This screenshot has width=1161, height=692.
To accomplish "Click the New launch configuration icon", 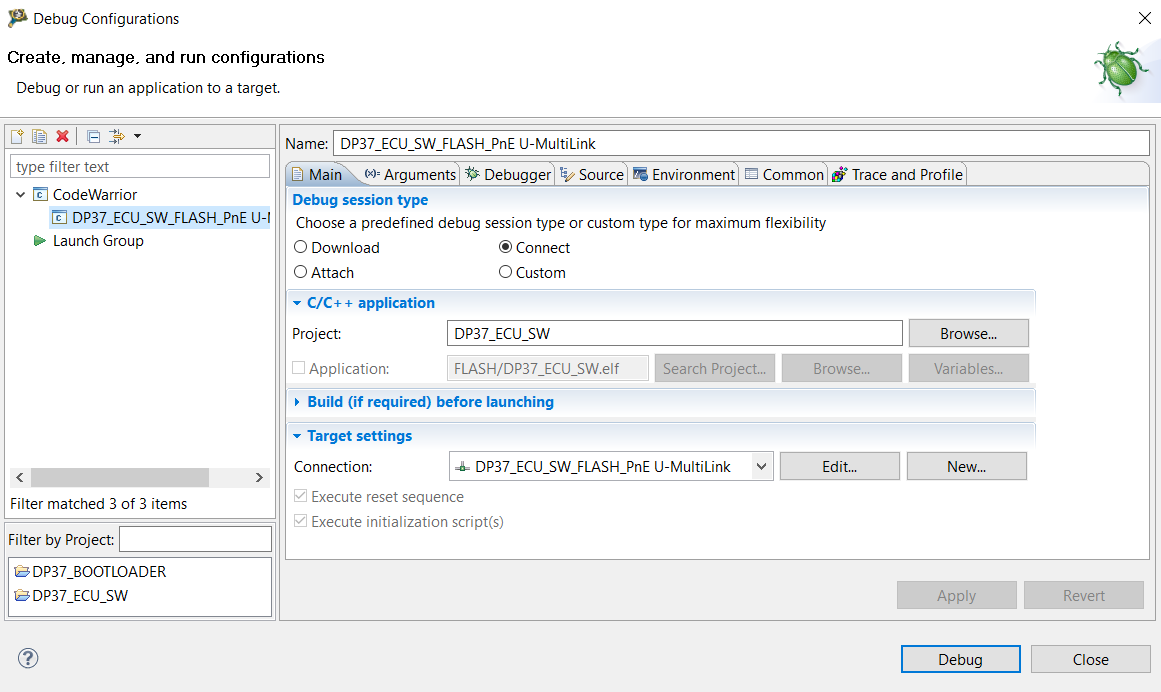I will (17, 136).
